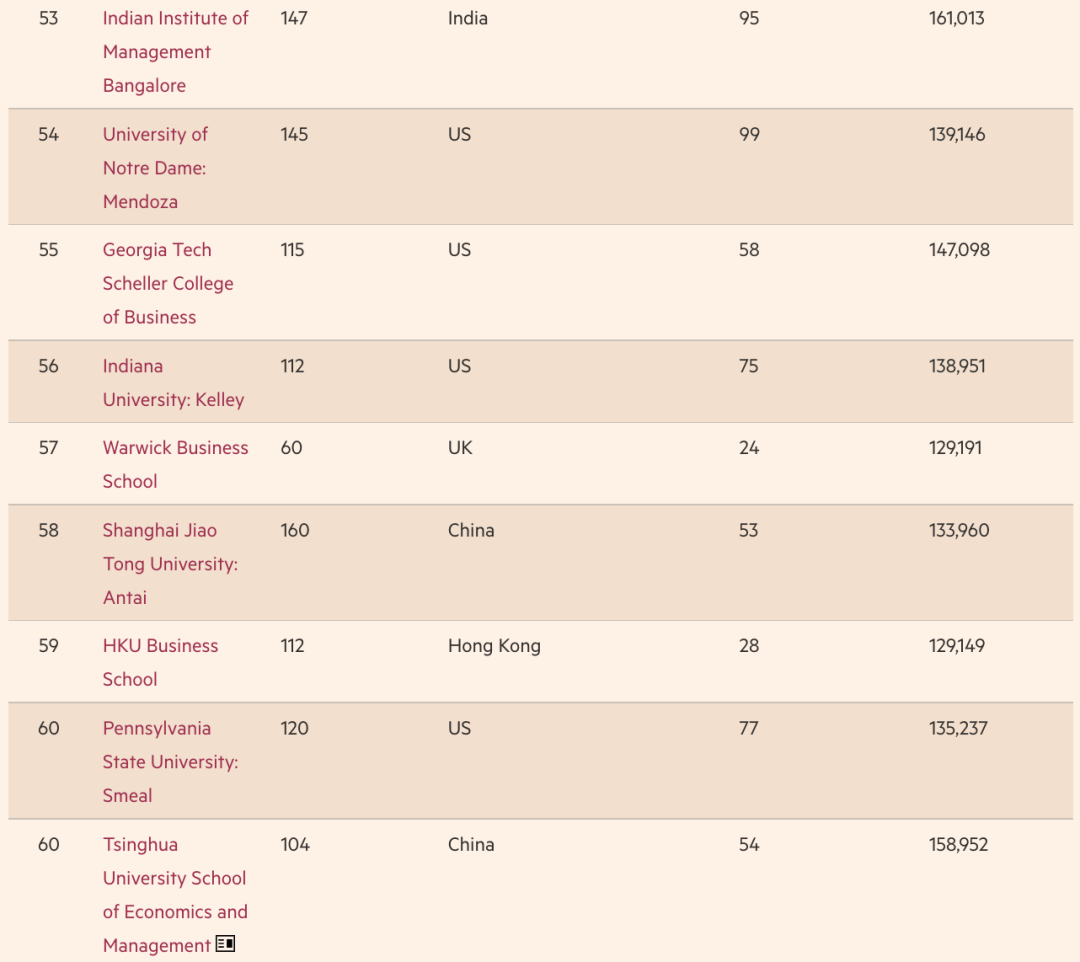Open Warwick Business School link
The width and height of the screenshot is (1080, 962).
pyautogui.click(x=175, y=464)
